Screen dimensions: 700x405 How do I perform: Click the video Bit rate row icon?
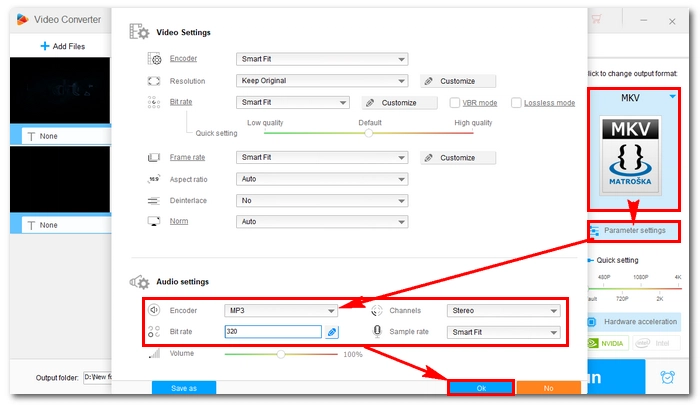click(x=154, y=102)
